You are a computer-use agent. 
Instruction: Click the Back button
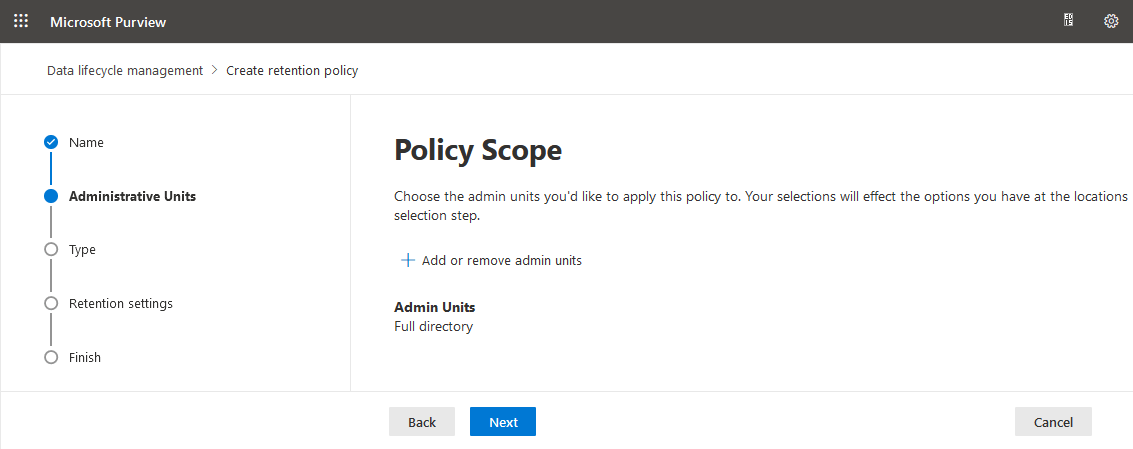pyautogui.click(x=422, y=422)
